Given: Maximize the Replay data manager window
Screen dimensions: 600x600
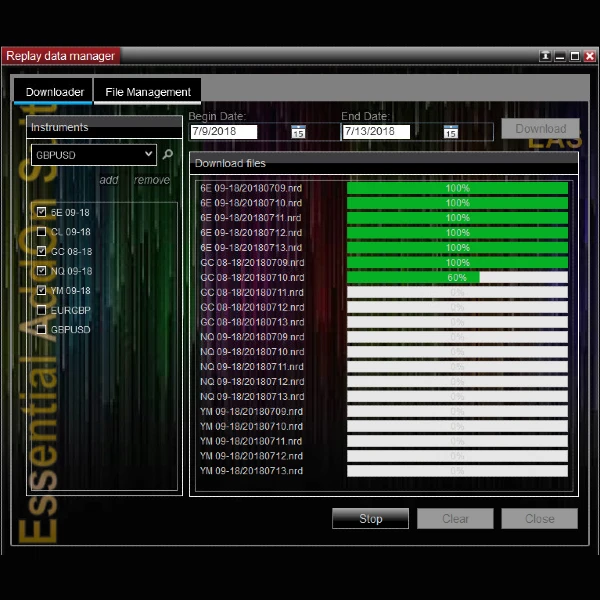Looking at the screenshot, I should click(575, 56).
